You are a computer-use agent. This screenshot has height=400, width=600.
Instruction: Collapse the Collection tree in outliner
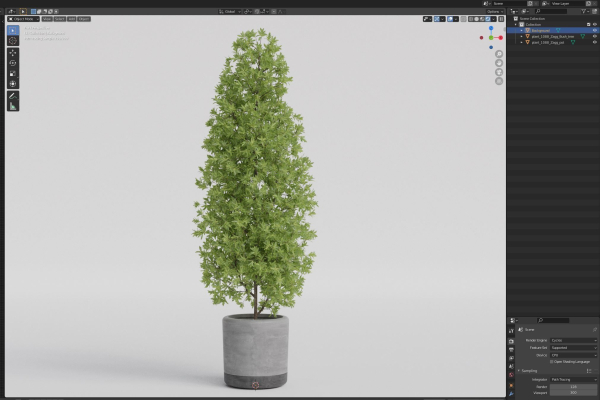pos(516,24)
